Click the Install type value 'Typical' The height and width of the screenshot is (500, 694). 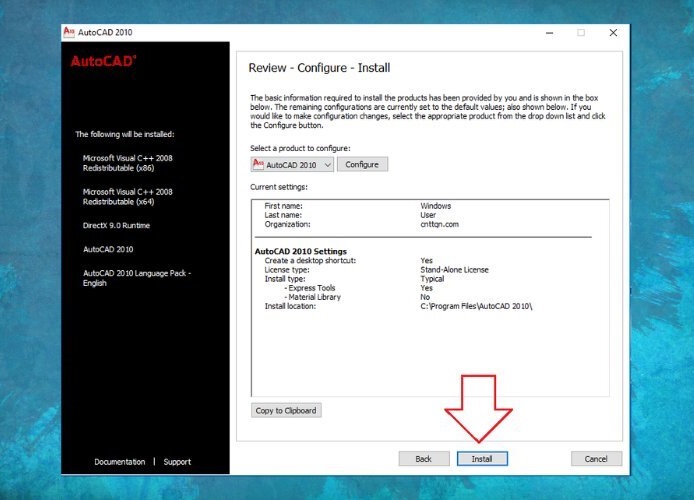click(x=432, y=279)
